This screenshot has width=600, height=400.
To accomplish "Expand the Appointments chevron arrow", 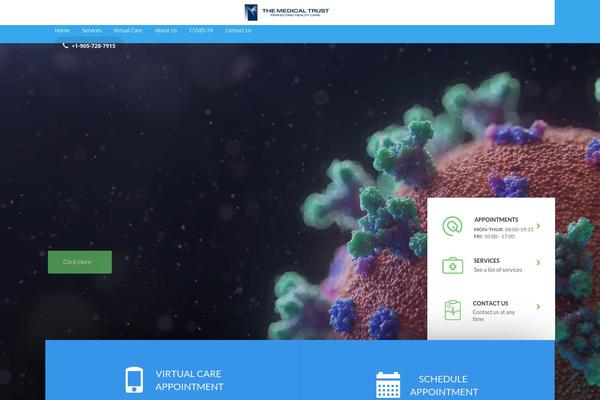I will coord(538,226).
